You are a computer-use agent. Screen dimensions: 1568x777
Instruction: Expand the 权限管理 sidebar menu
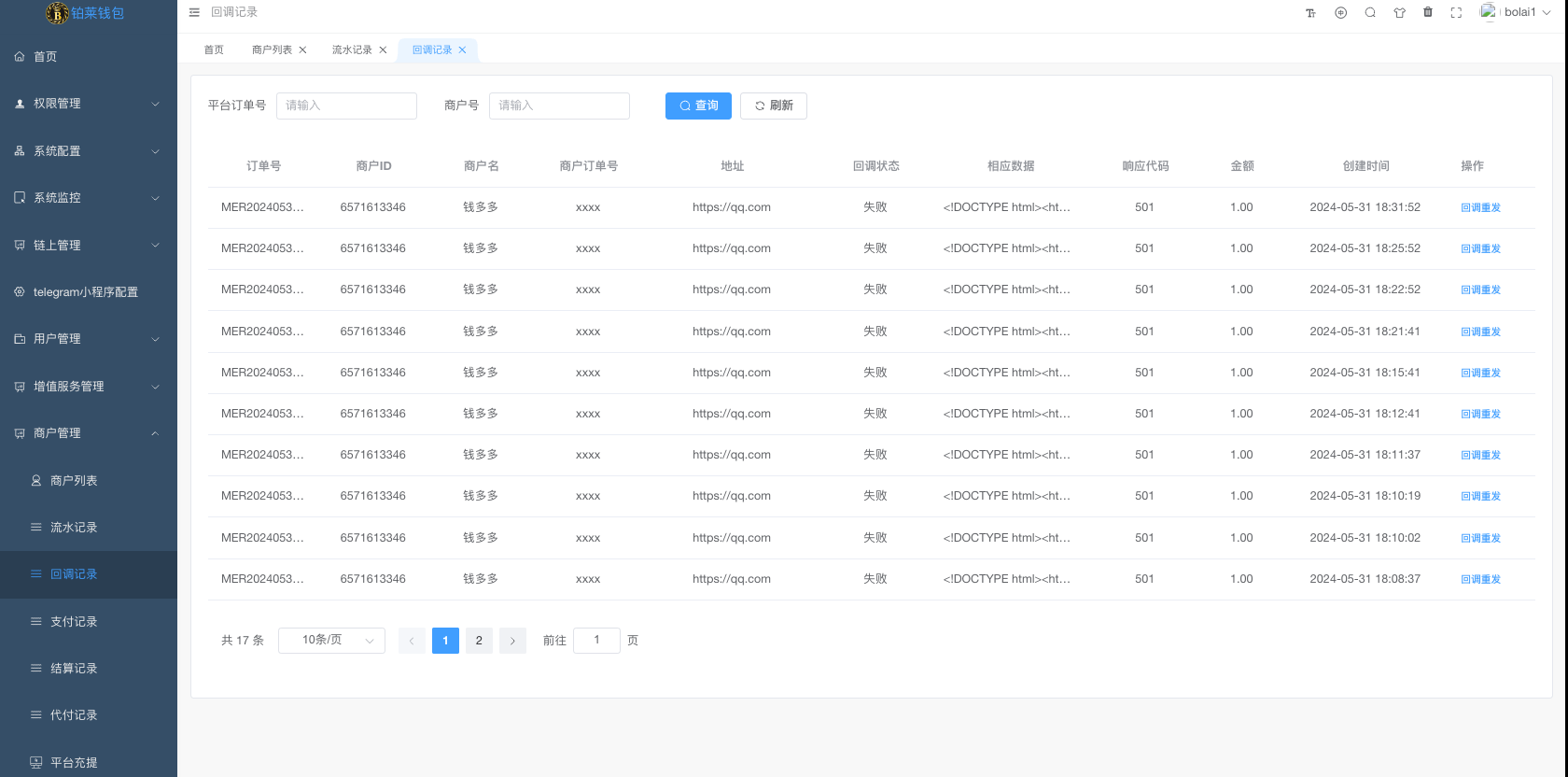coord(88,104)
